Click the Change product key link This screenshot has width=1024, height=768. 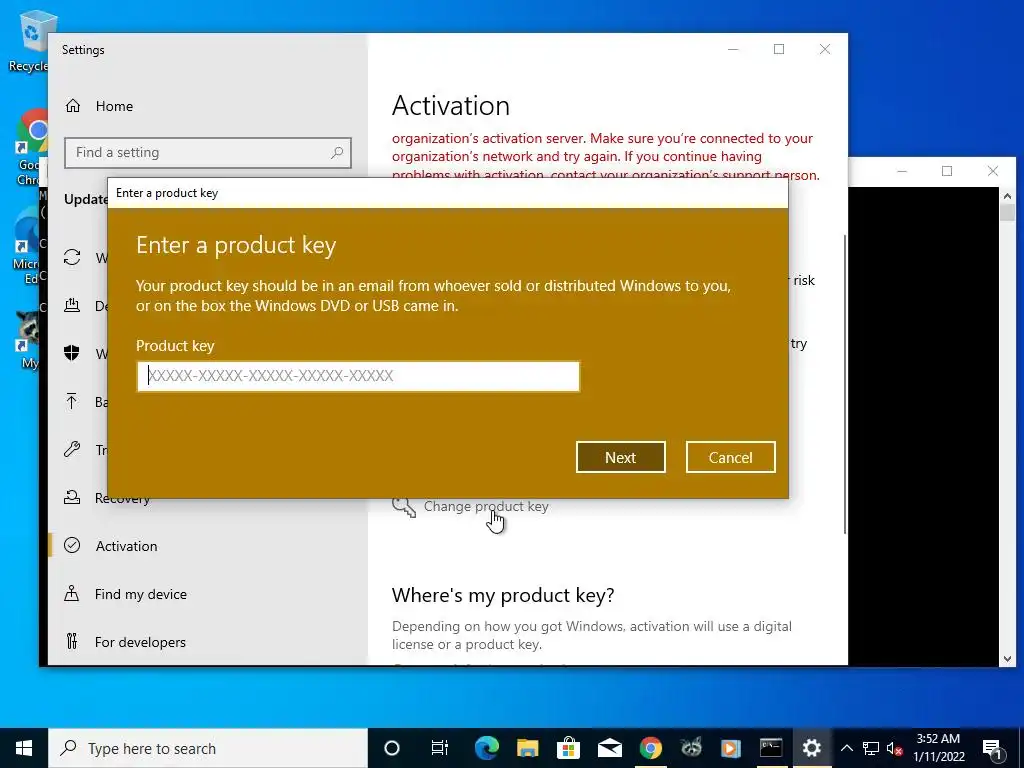486,506
